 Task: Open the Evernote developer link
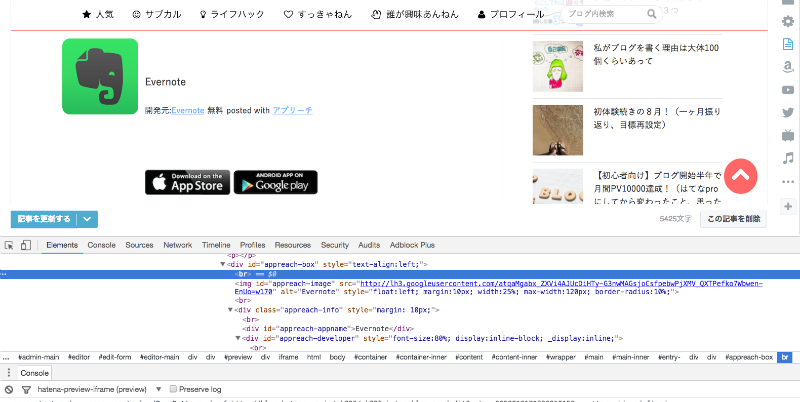coord(188,110)
